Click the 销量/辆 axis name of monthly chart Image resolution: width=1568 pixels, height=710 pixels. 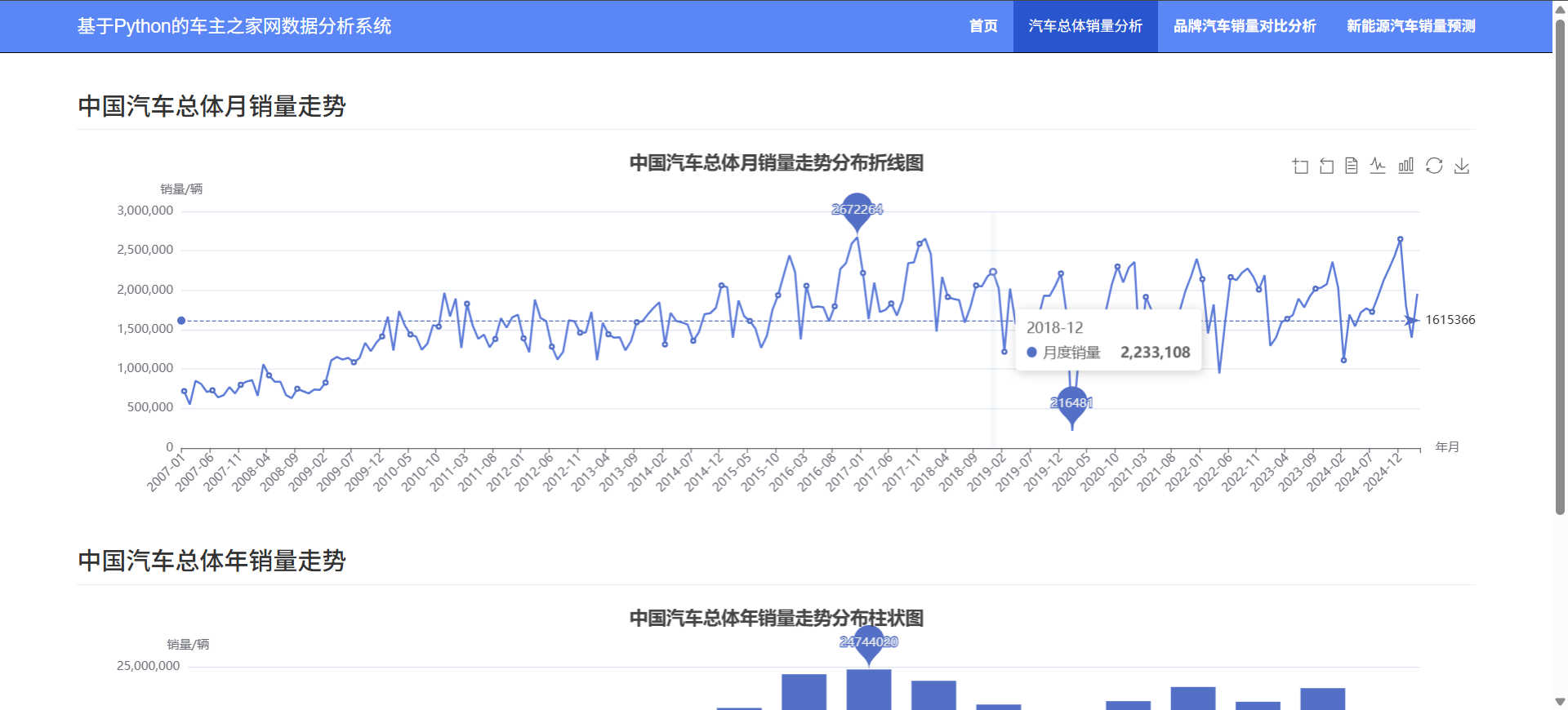(x=181, y=189)
